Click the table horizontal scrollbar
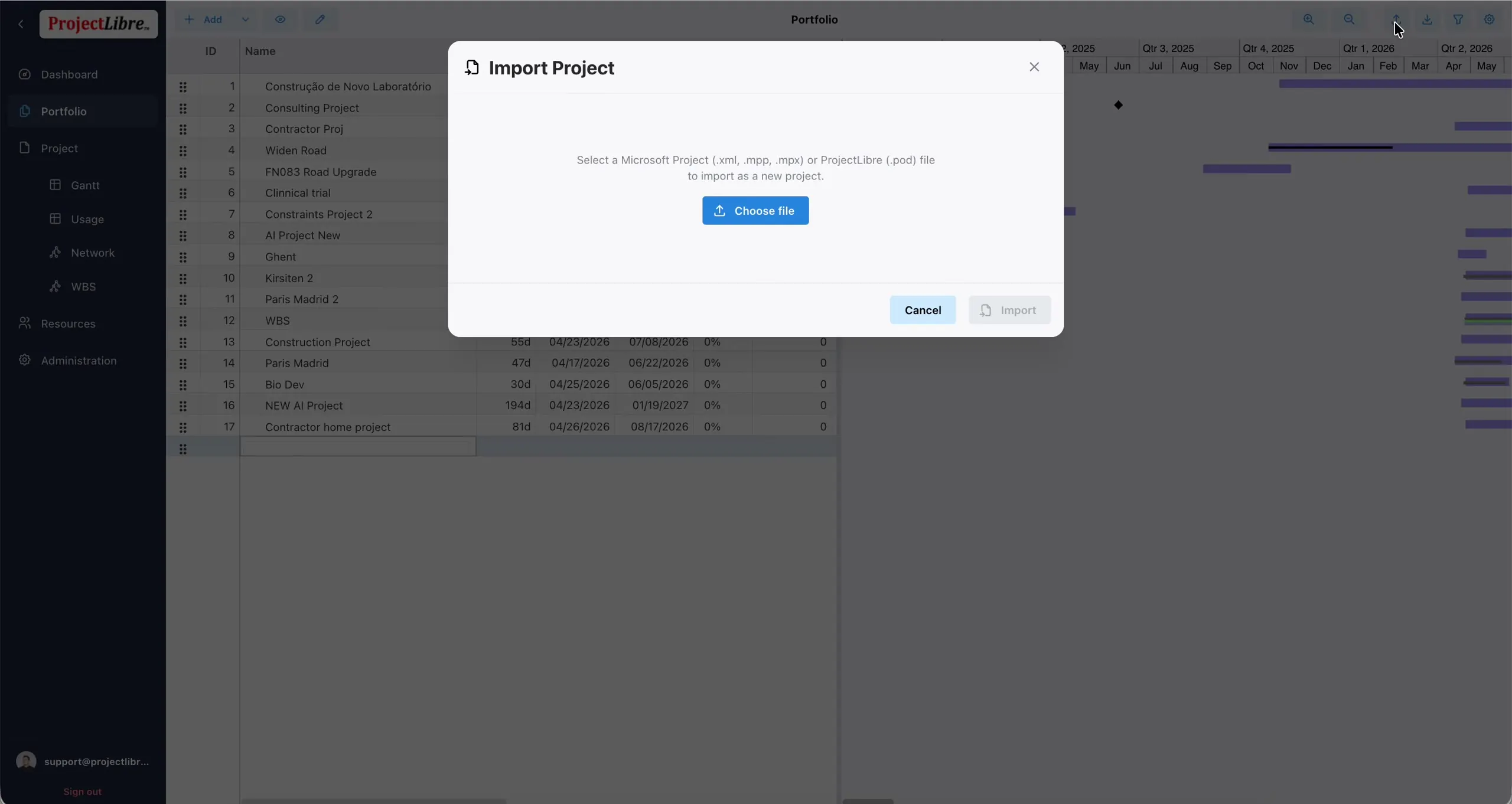 [373, 801]
